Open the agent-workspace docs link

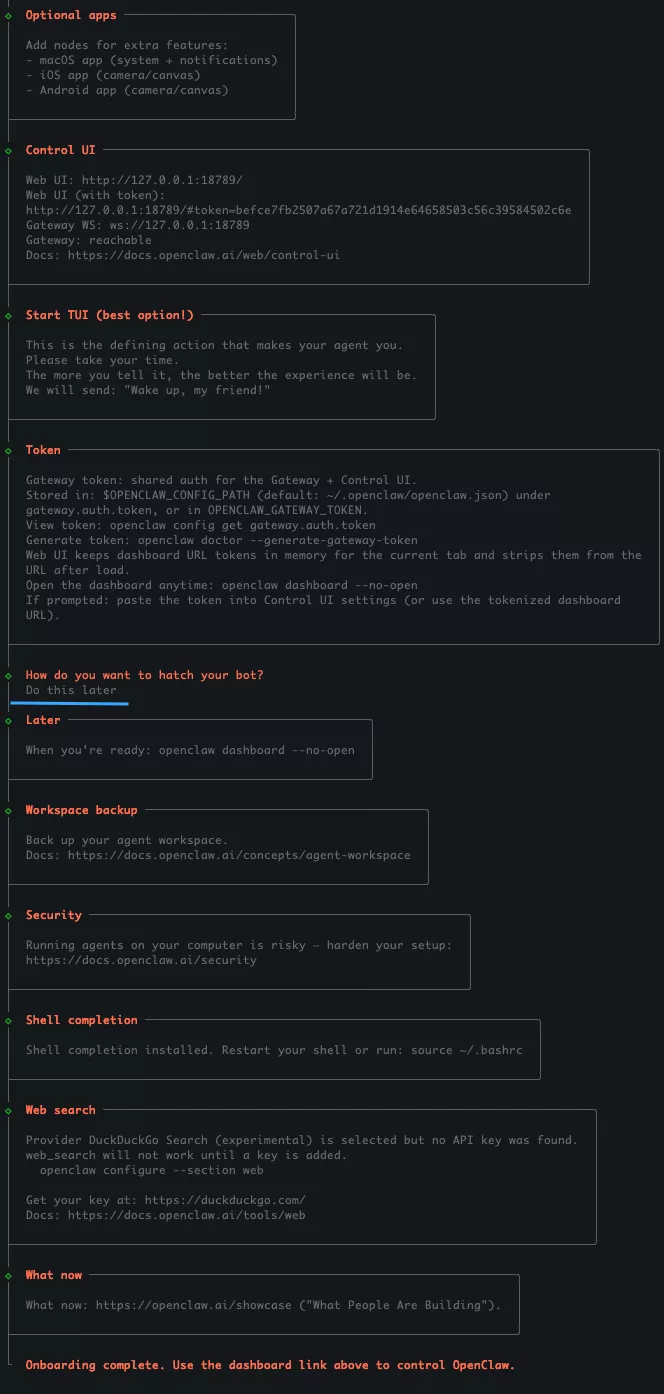[x=239, y=855]
